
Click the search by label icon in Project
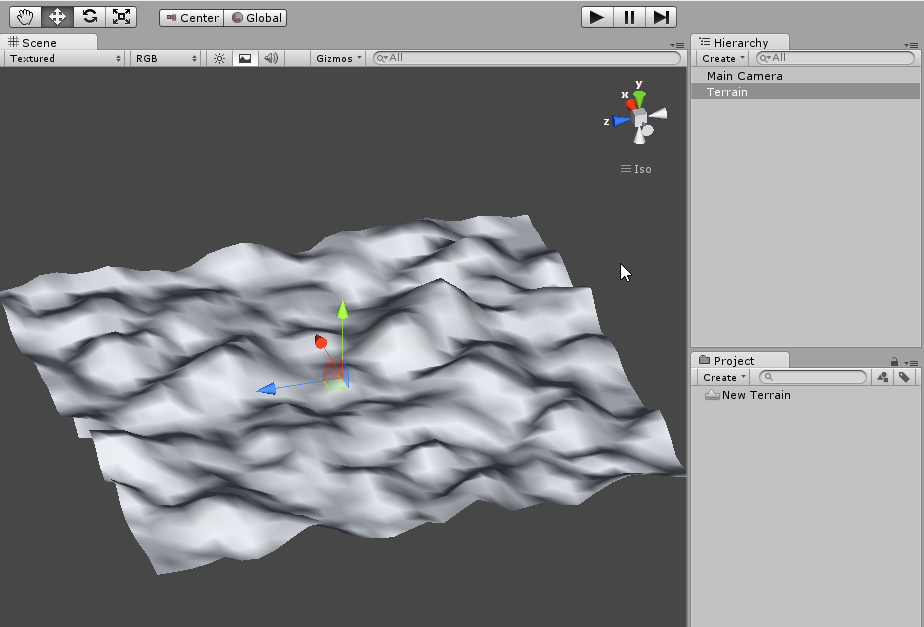904,377
